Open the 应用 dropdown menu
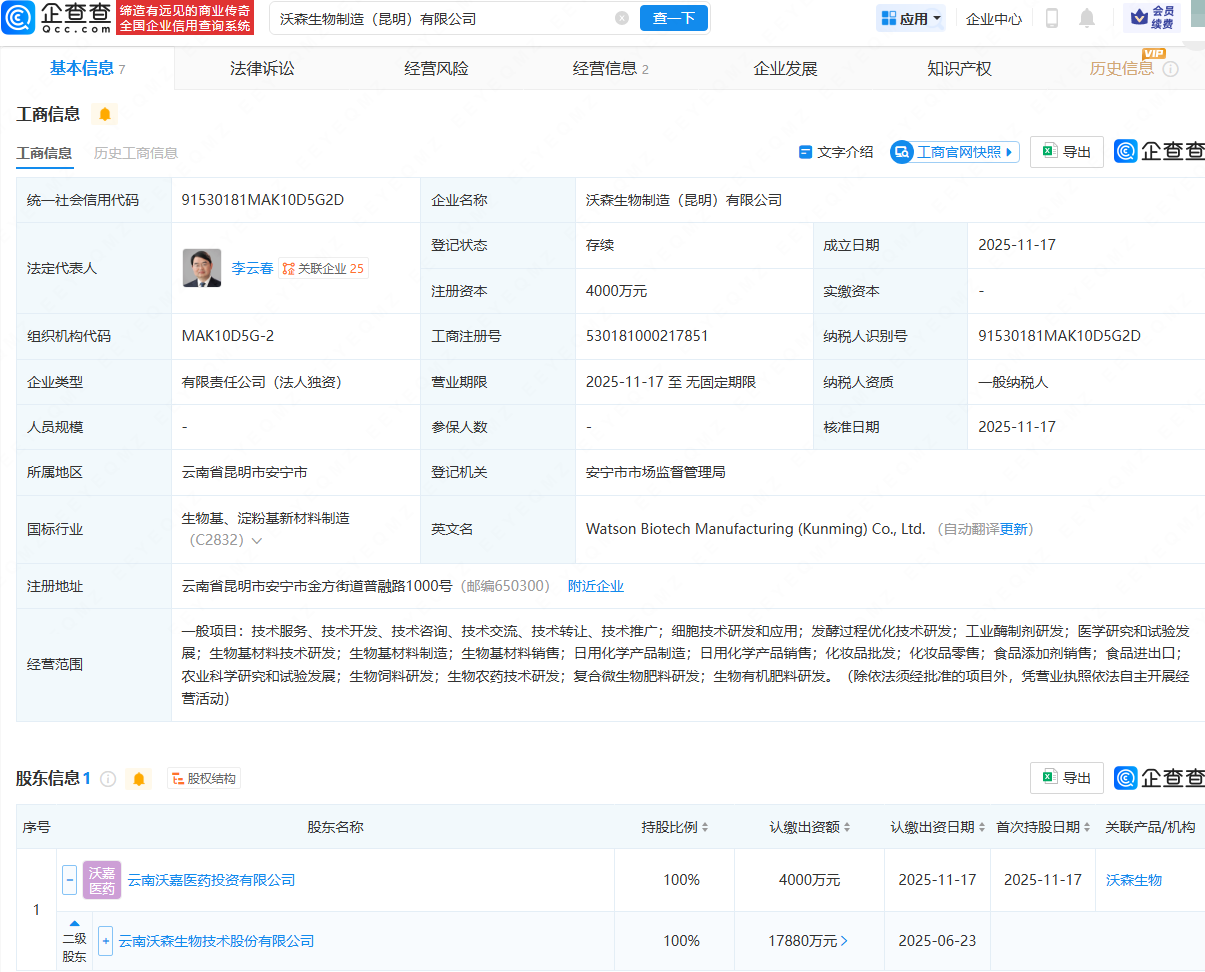 point(911,18)
